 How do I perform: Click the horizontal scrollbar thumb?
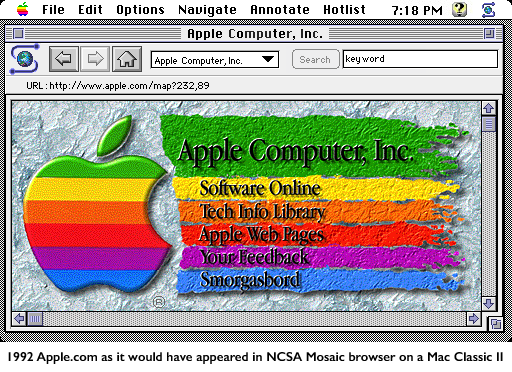(x=35, y=319)
